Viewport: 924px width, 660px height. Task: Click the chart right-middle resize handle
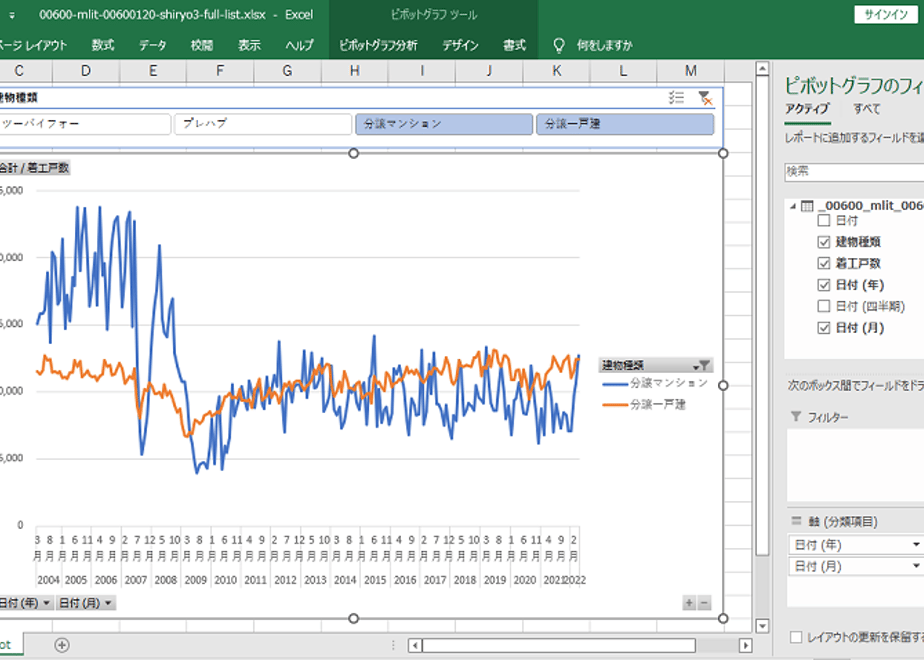(723, 385)
